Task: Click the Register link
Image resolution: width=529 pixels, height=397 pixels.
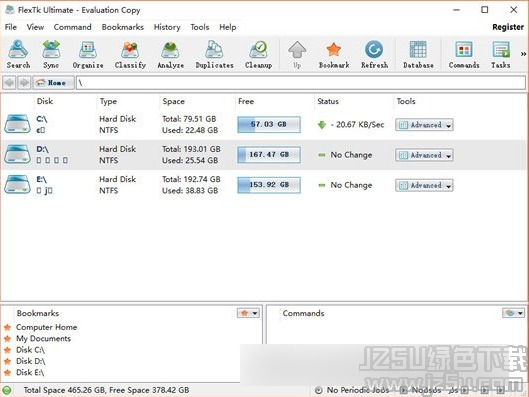Action: coord(508,27)
